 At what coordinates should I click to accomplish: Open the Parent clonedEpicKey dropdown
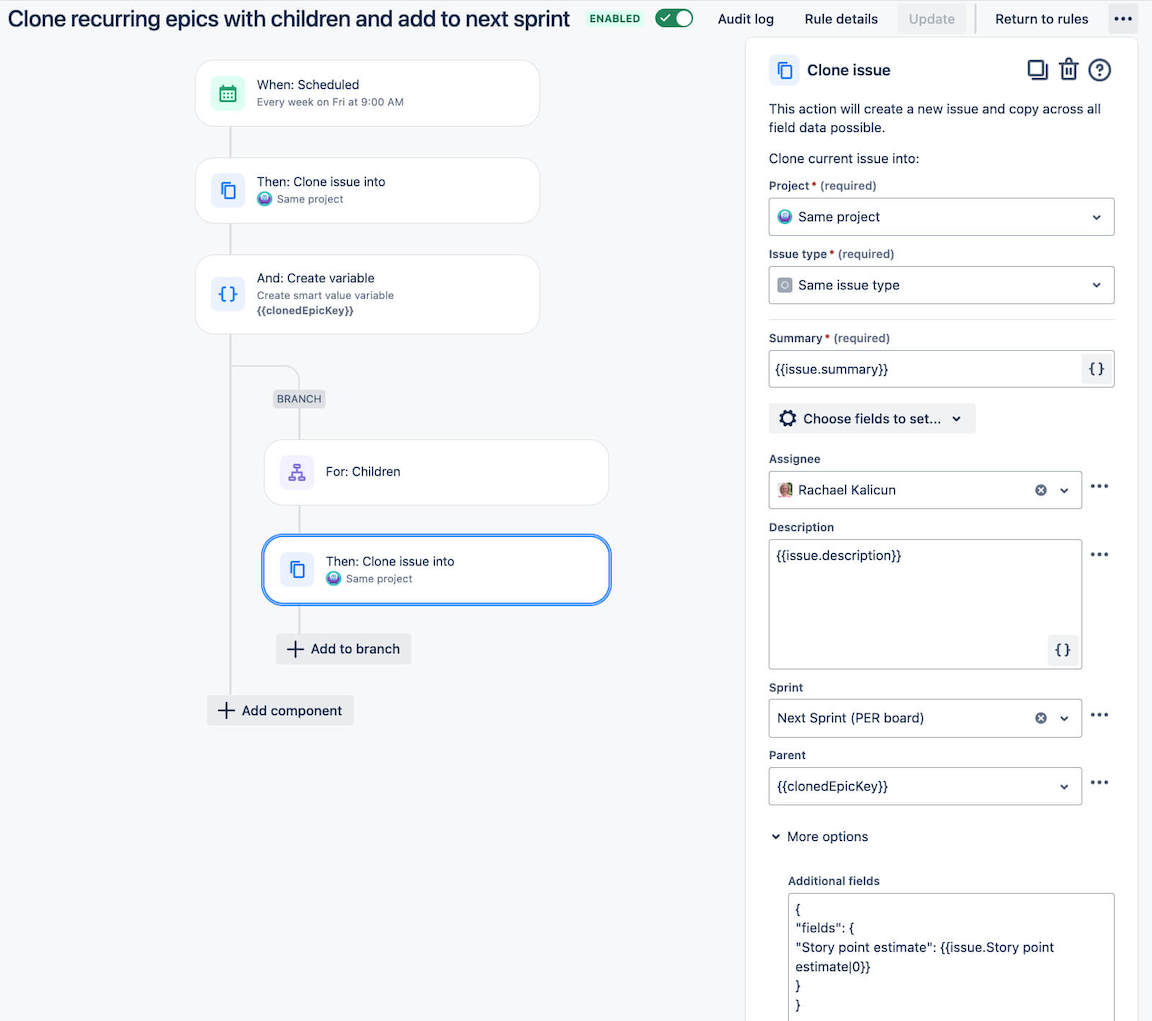tap(925, 786)
